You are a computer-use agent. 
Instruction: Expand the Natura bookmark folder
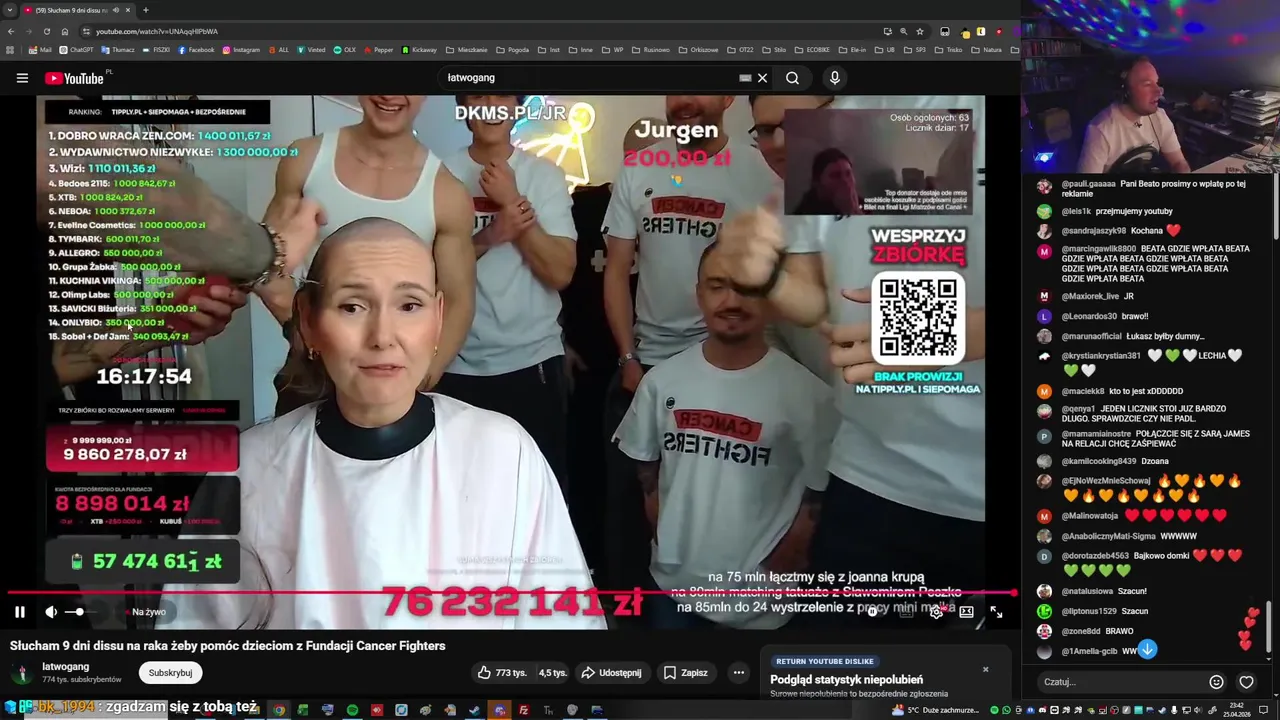tap(986, 50)
